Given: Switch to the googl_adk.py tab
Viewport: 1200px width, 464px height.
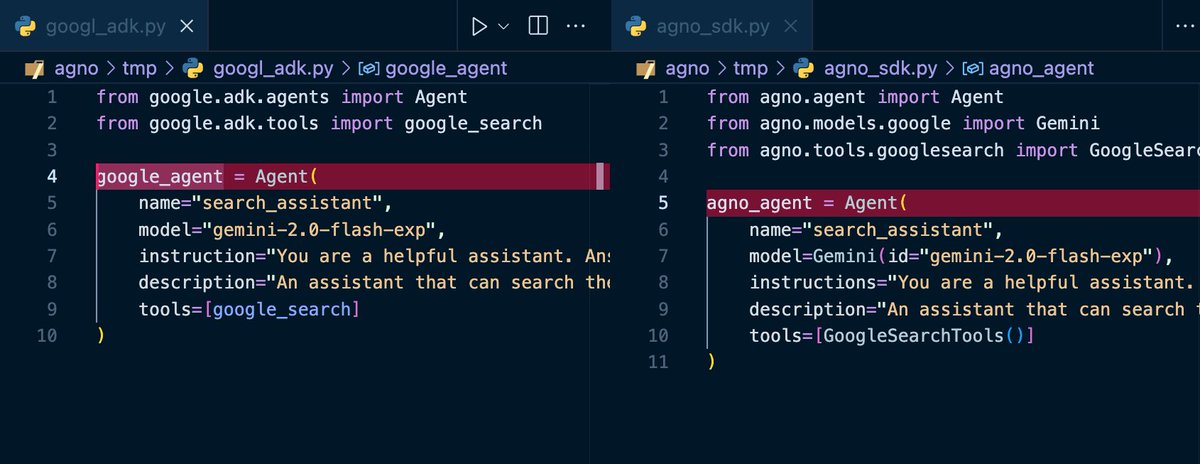Looking at the screenshot, I should click(104, 27).
